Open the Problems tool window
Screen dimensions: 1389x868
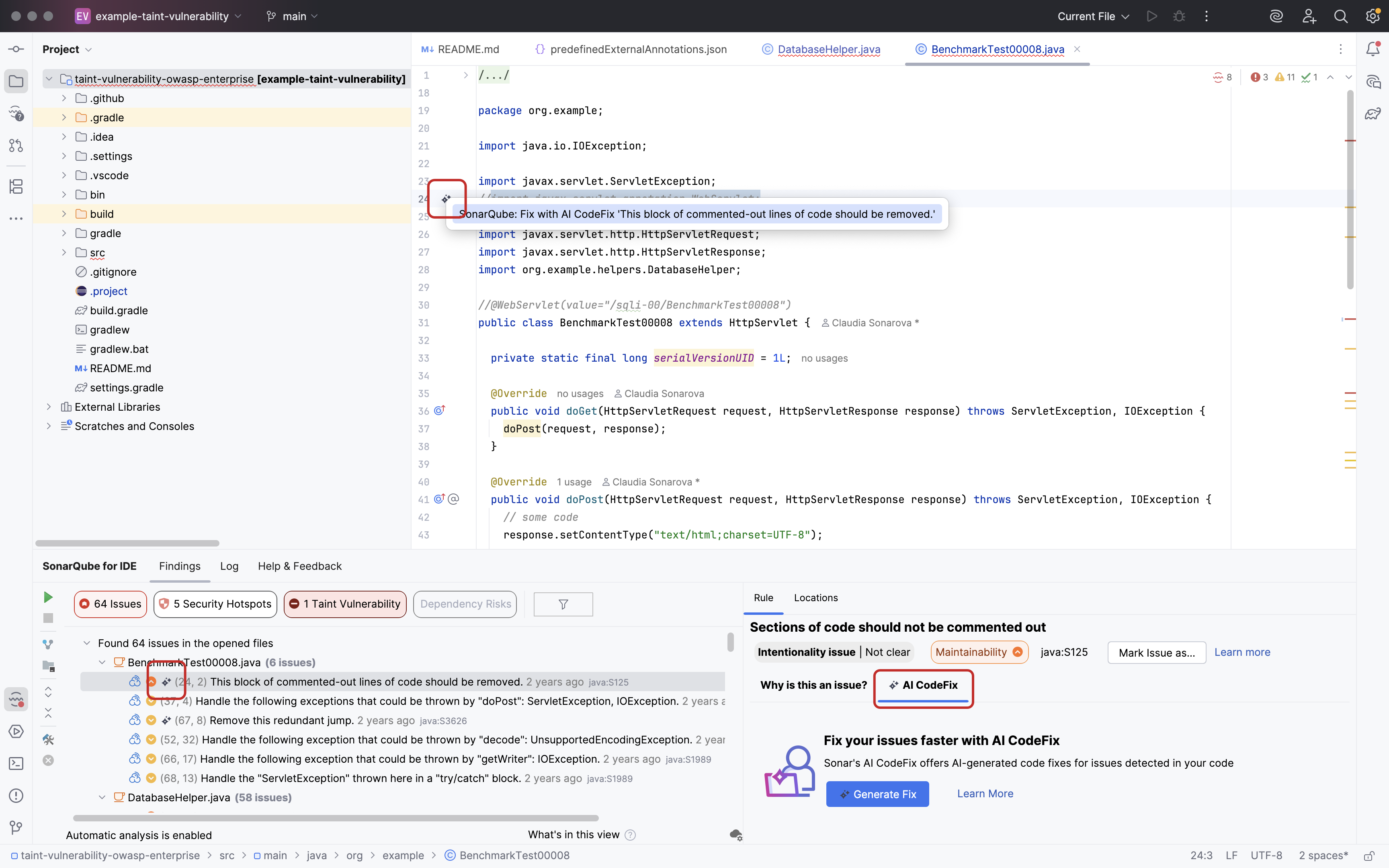[x=16, y=796]
